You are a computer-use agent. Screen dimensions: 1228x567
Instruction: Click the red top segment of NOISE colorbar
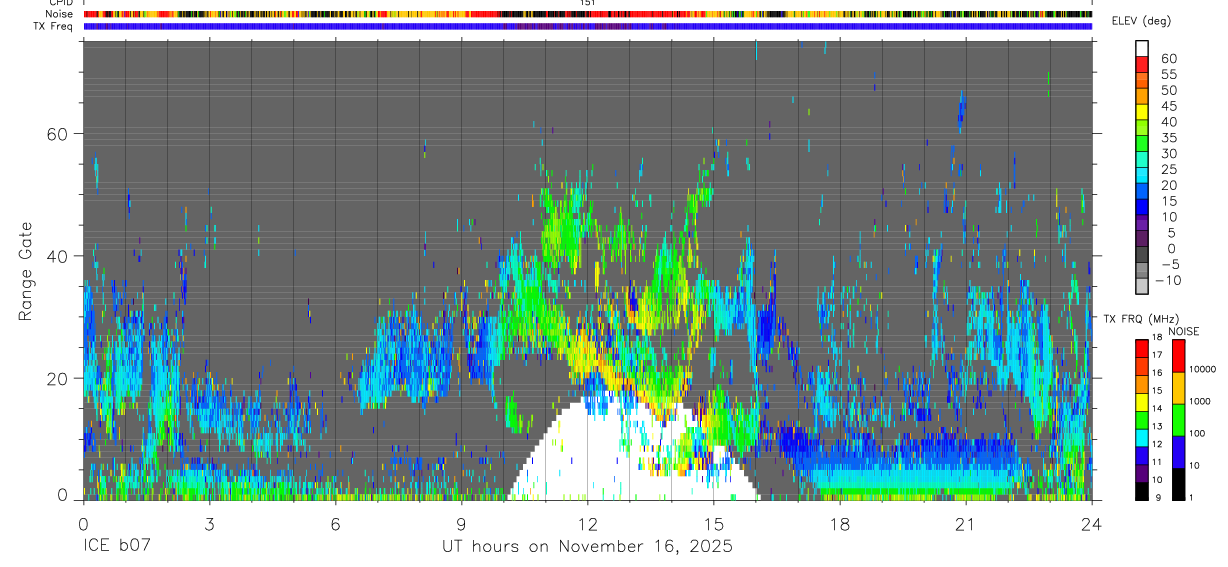(1178, 356)
